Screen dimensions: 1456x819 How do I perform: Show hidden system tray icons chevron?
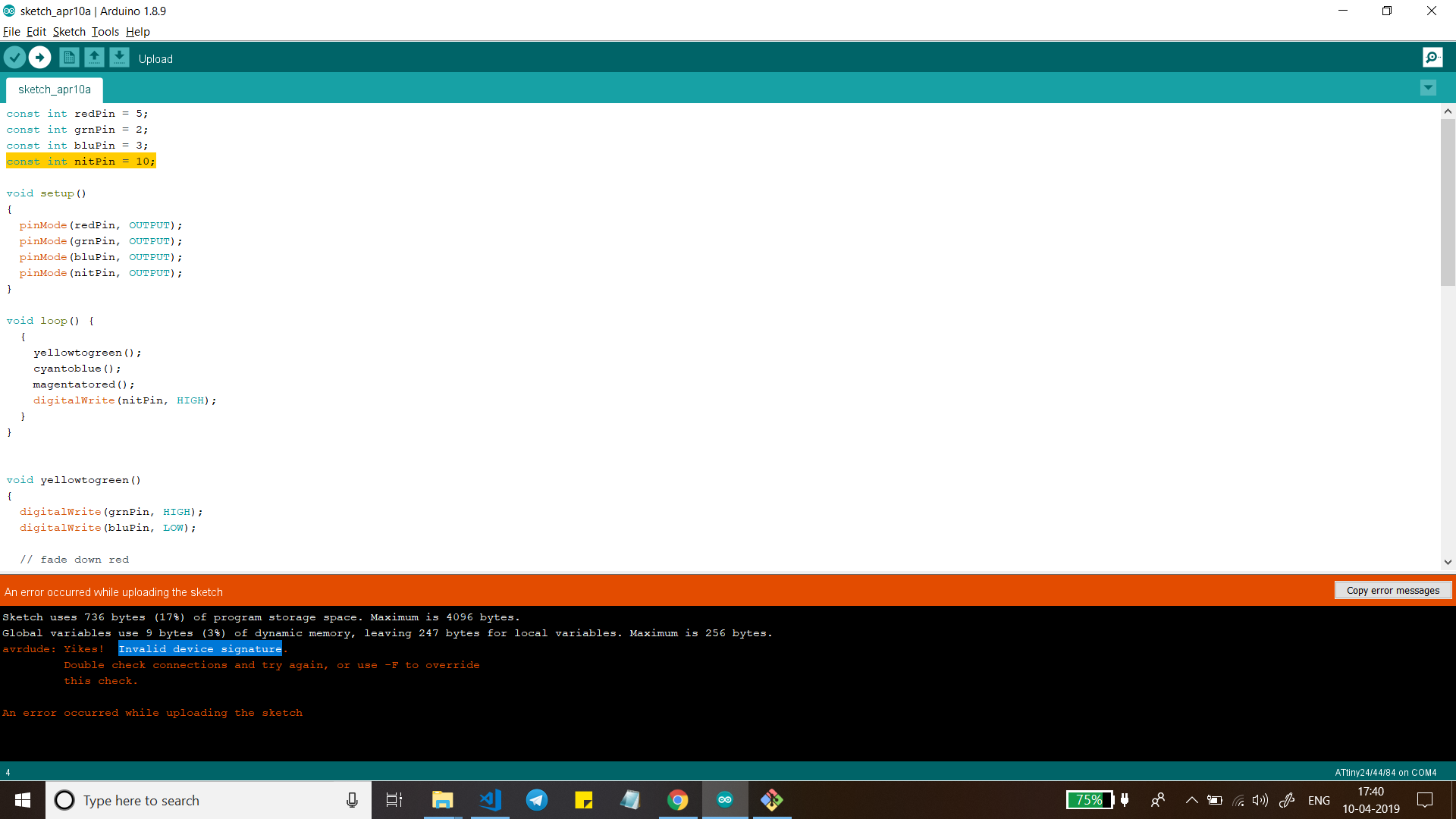click(x=1191, y=800)
